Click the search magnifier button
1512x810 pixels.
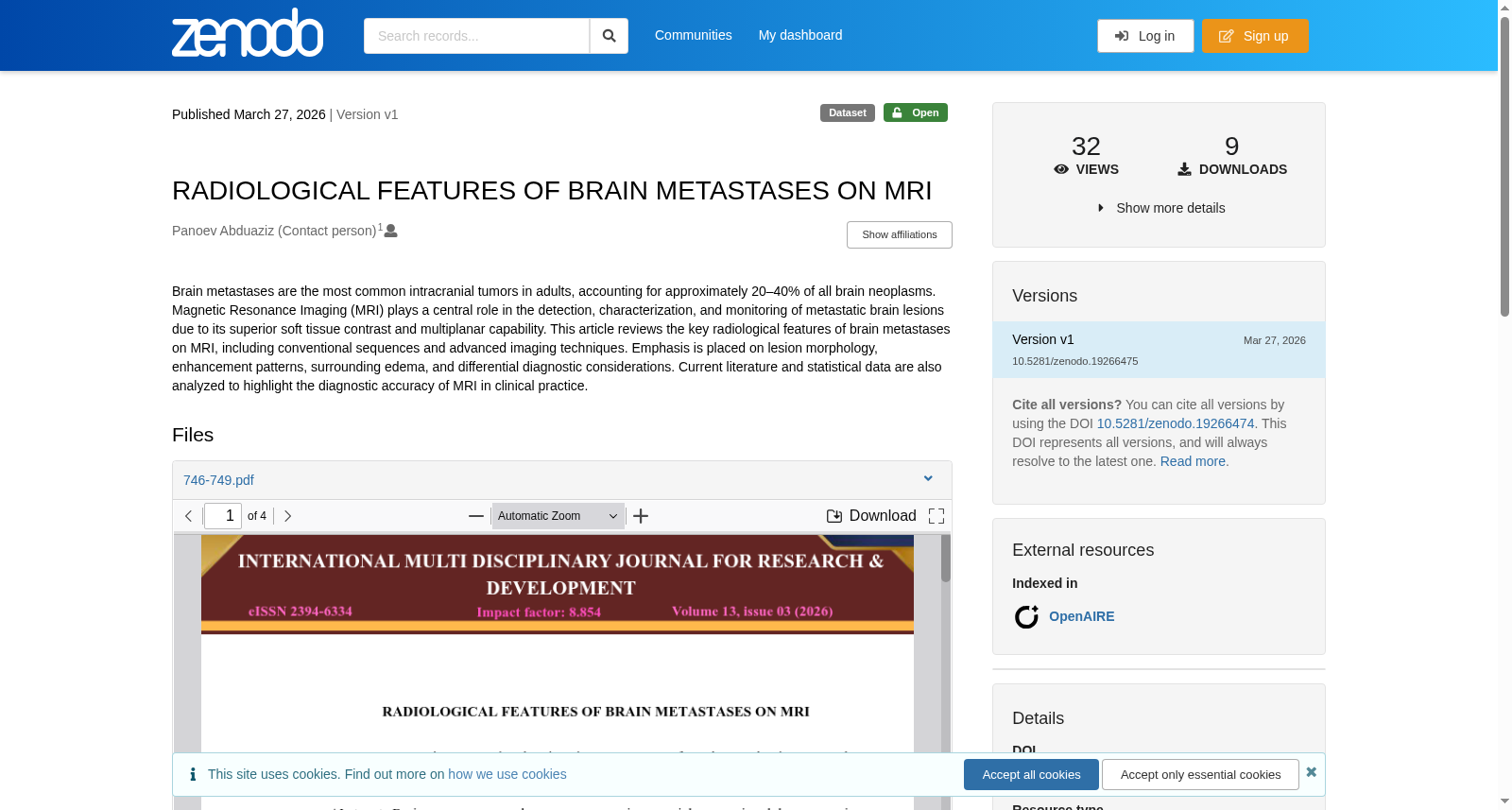point(609,36)
